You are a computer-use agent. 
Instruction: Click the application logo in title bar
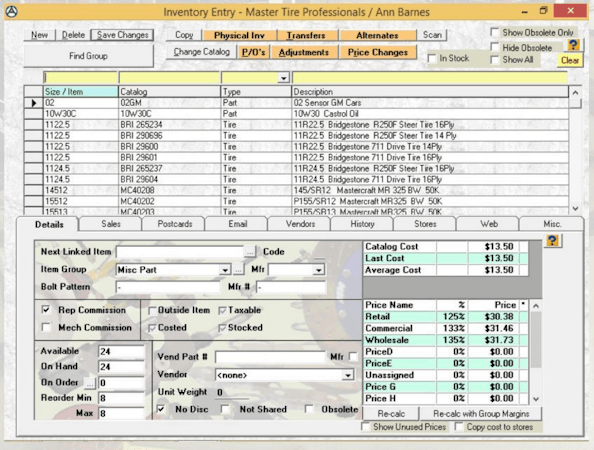[x=11, y=12]
